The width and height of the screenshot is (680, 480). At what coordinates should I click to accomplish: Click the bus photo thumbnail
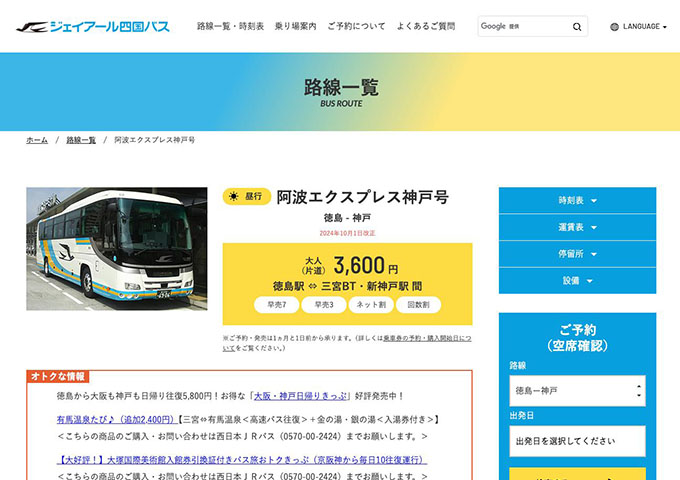117,248
